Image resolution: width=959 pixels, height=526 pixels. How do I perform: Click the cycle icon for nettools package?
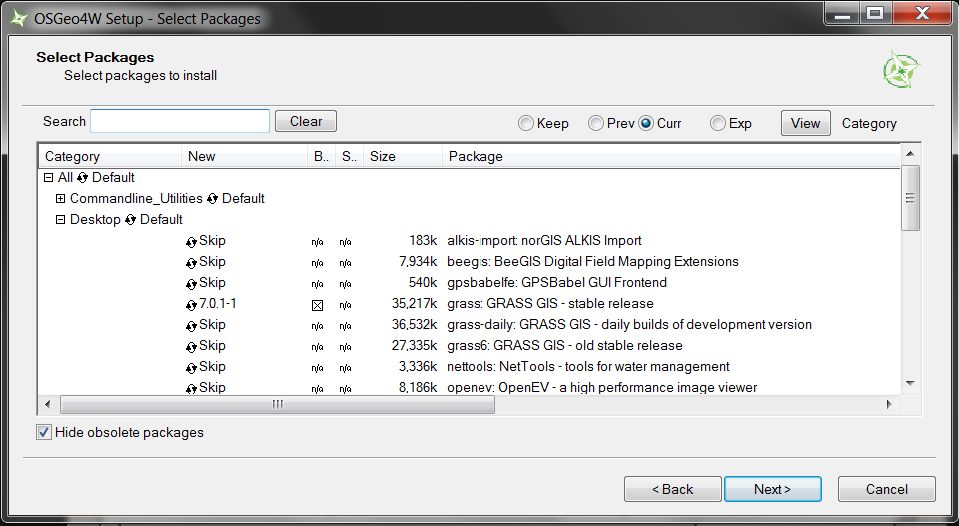191,367
